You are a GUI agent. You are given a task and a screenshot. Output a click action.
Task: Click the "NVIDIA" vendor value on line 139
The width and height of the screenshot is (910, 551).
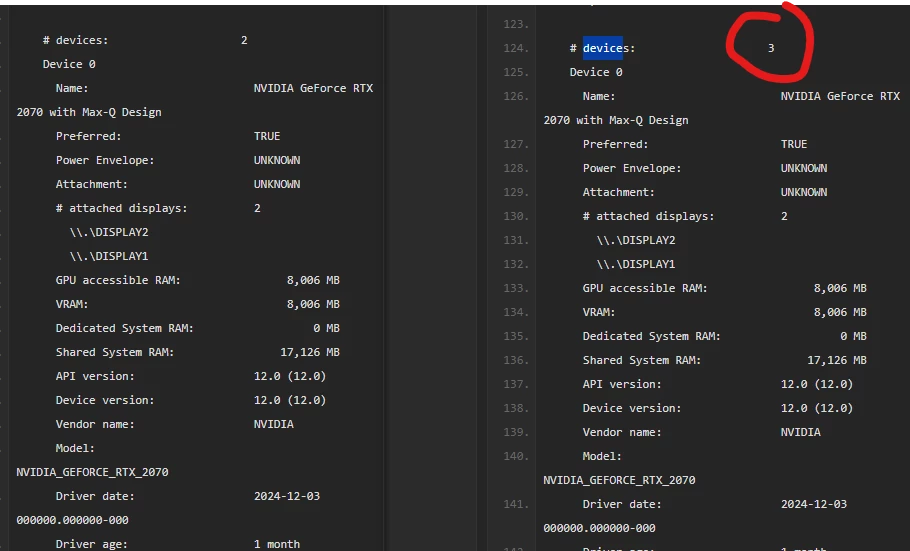801,432
